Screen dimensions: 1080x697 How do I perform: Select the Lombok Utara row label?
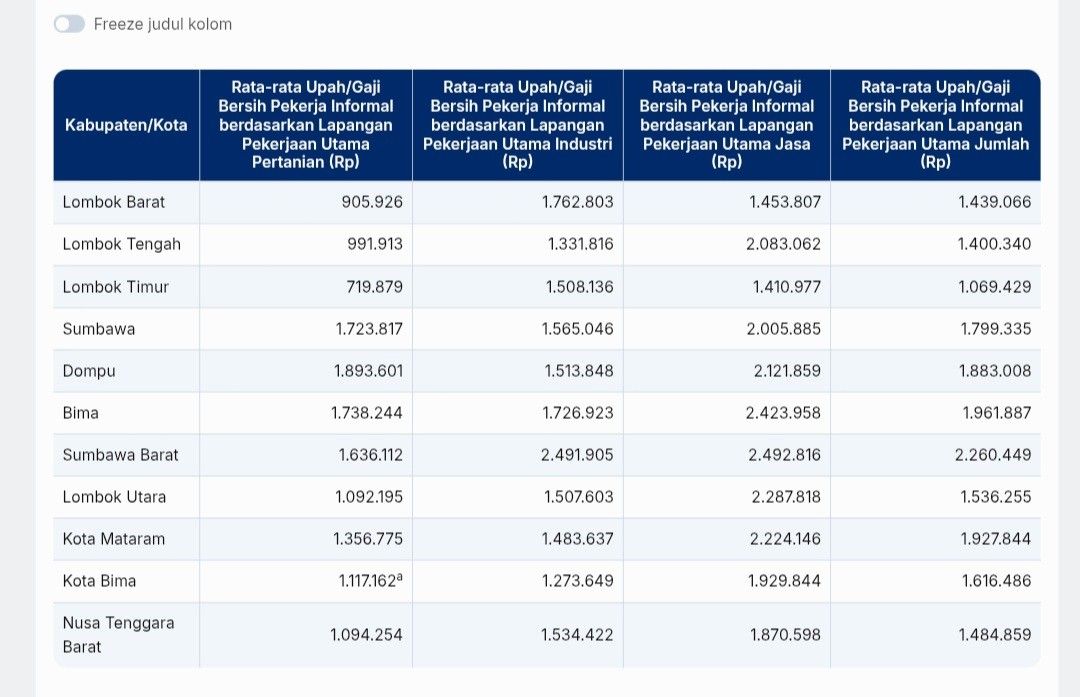click(114, 497)
